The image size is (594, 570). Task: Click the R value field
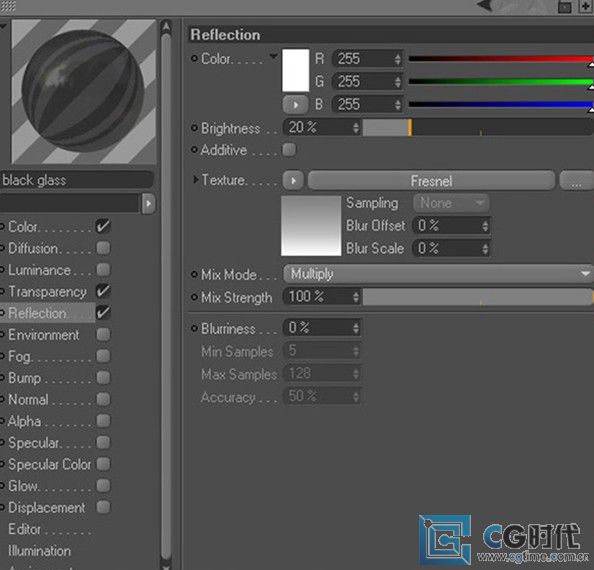pyautogui.click(x=367, y=59)
